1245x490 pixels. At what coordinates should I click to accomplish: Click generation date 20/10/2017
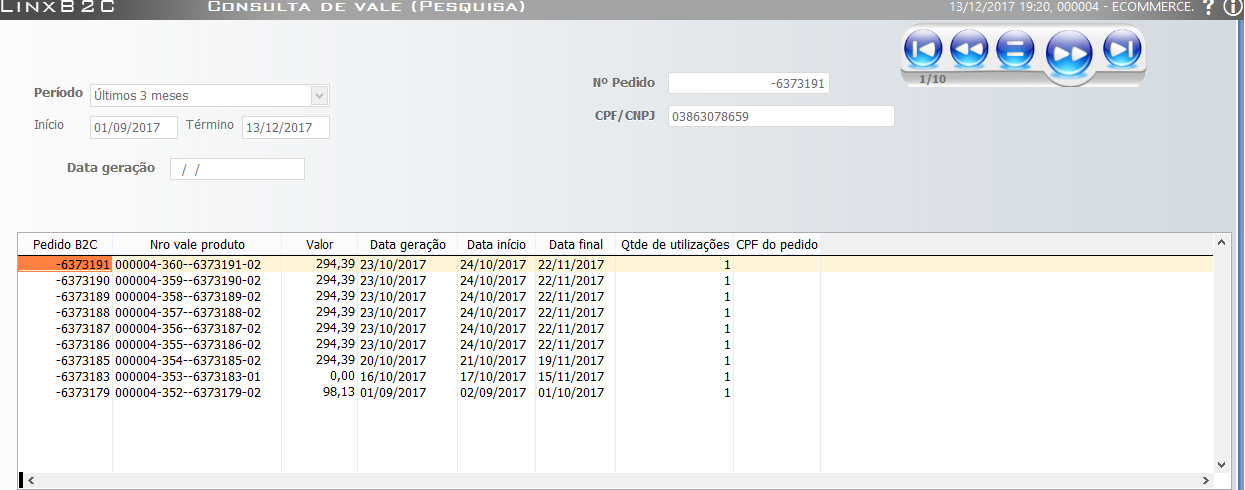click(x=393, y=361)
